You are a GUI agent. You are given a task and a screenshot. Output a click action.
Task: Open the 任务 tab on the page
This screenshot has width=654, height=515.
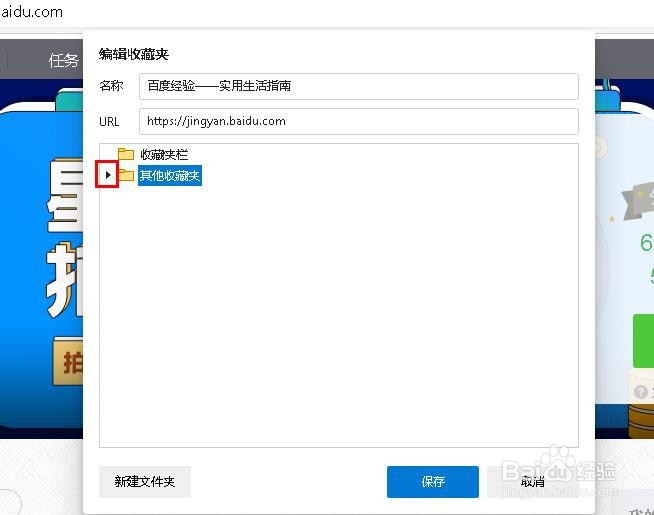[63, 60]
